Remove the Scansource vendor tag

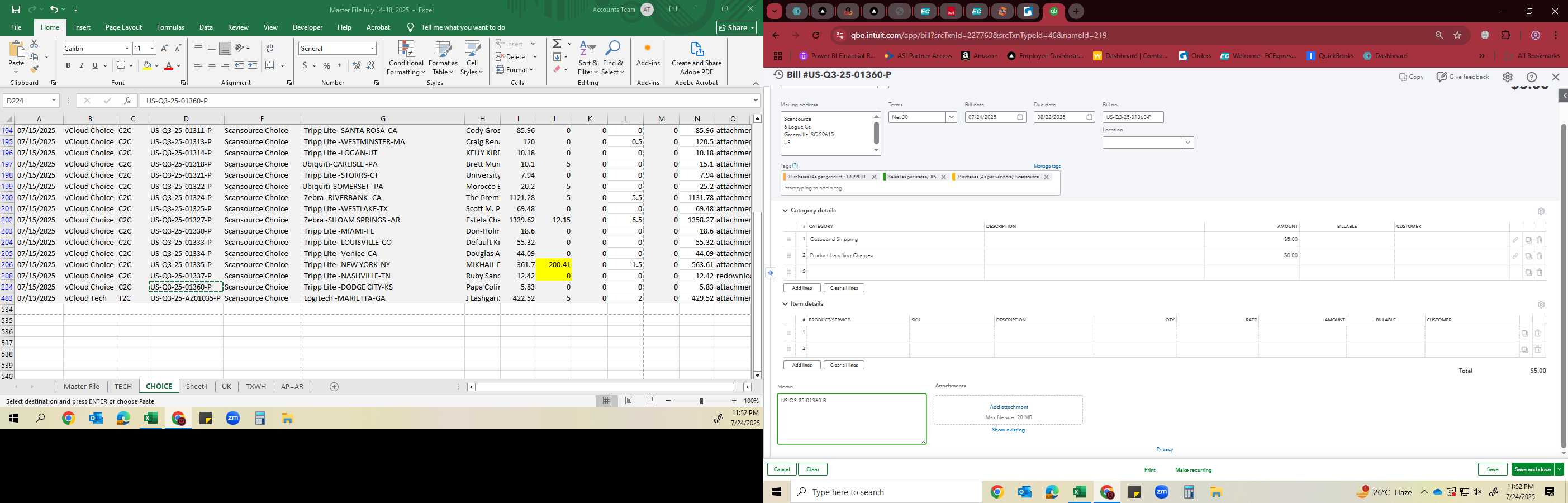(1046, 177)
